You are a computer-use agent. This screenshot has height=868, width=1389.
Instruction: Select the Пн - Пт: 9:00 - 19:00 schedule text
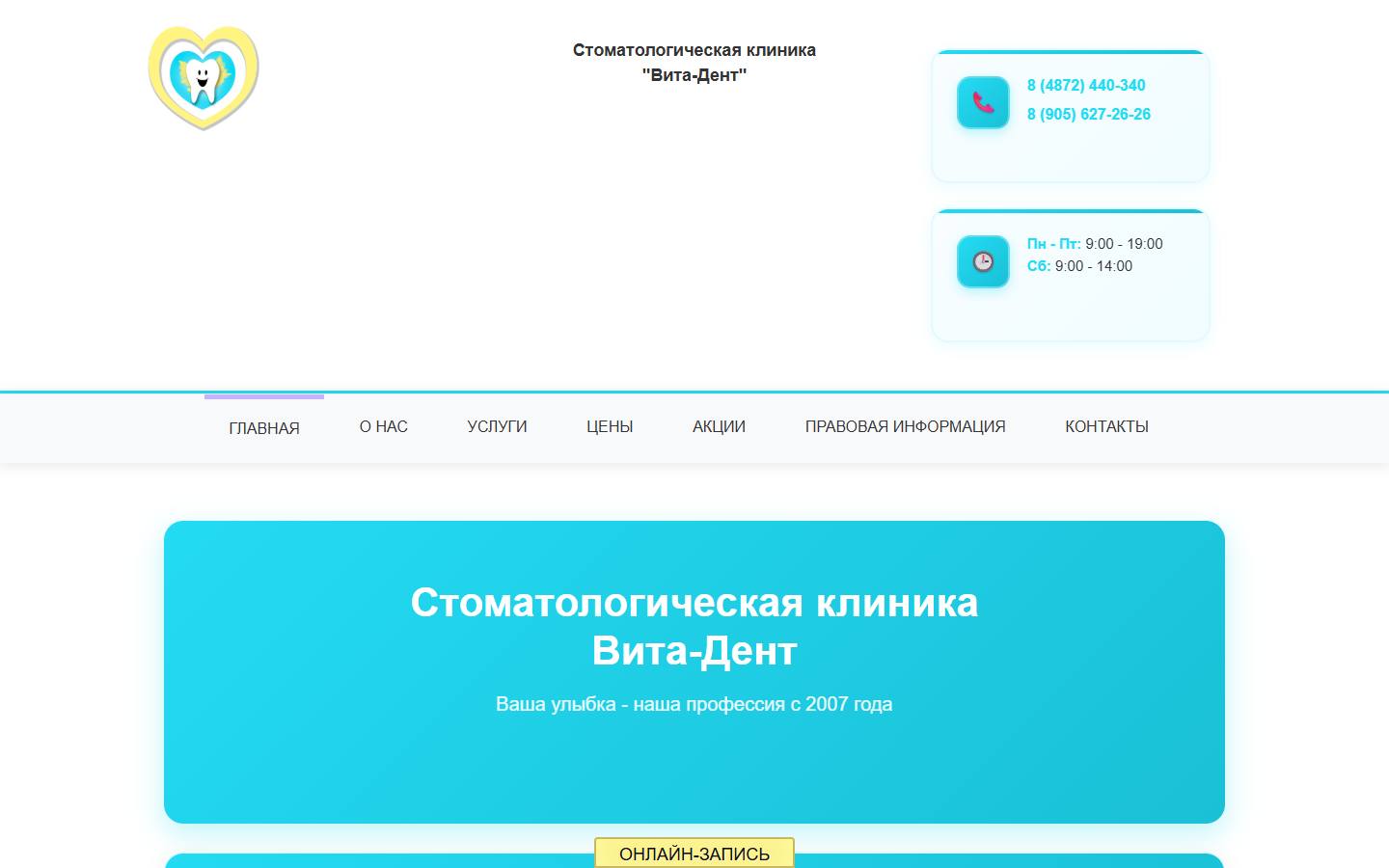click(1095, 244)
